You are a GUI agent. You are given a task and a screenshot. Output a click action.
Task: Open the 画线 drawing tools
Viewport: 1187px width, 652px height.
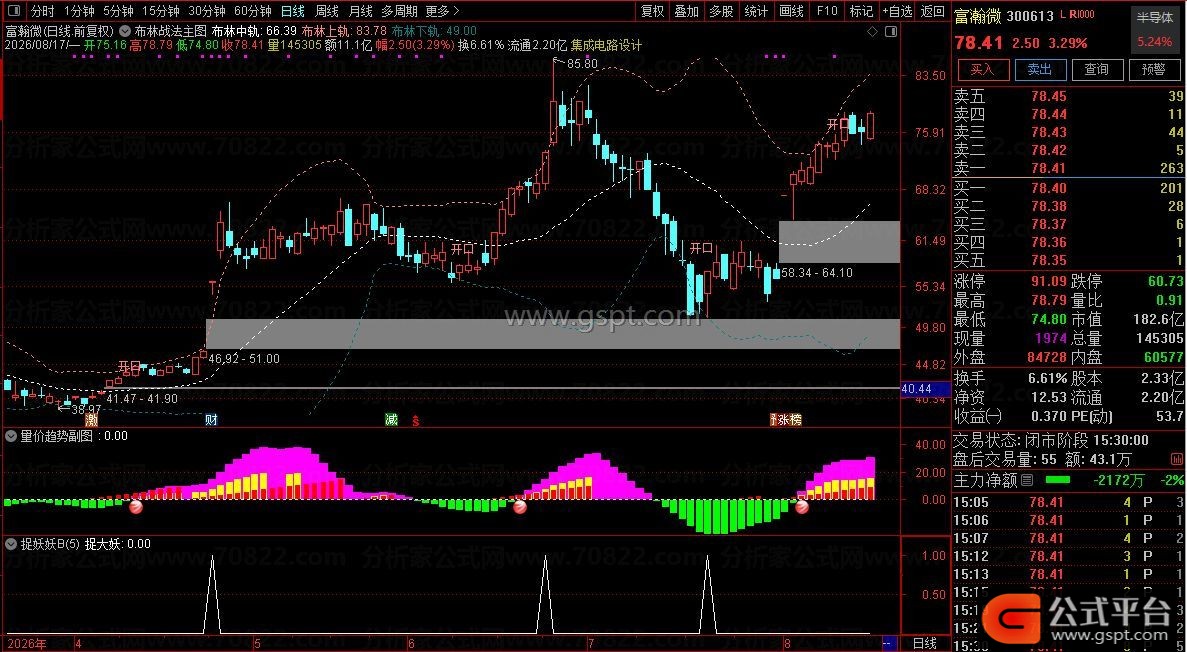(792, 11)
